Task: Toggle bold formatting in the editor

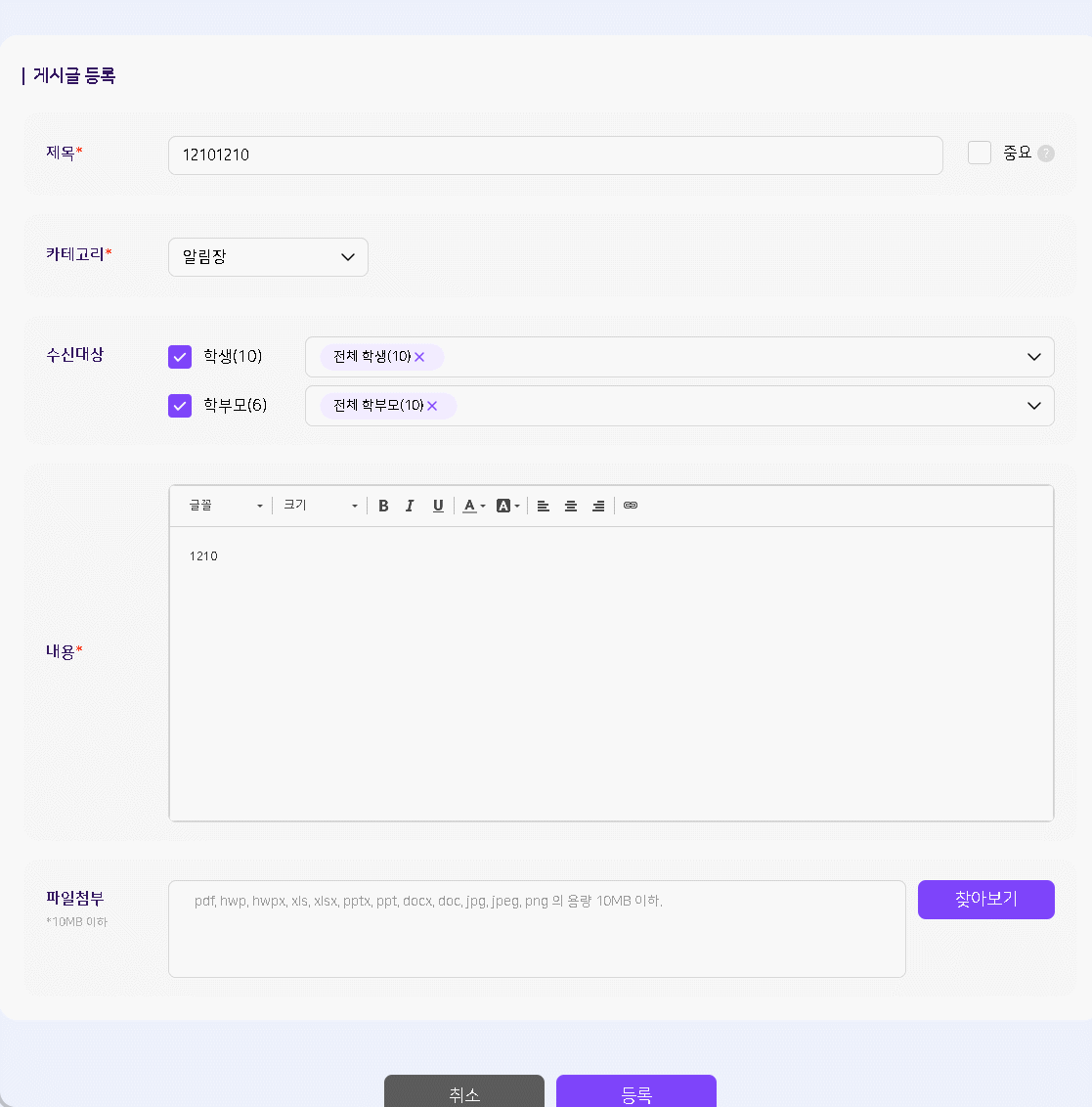Action: [x=383, y=506]
